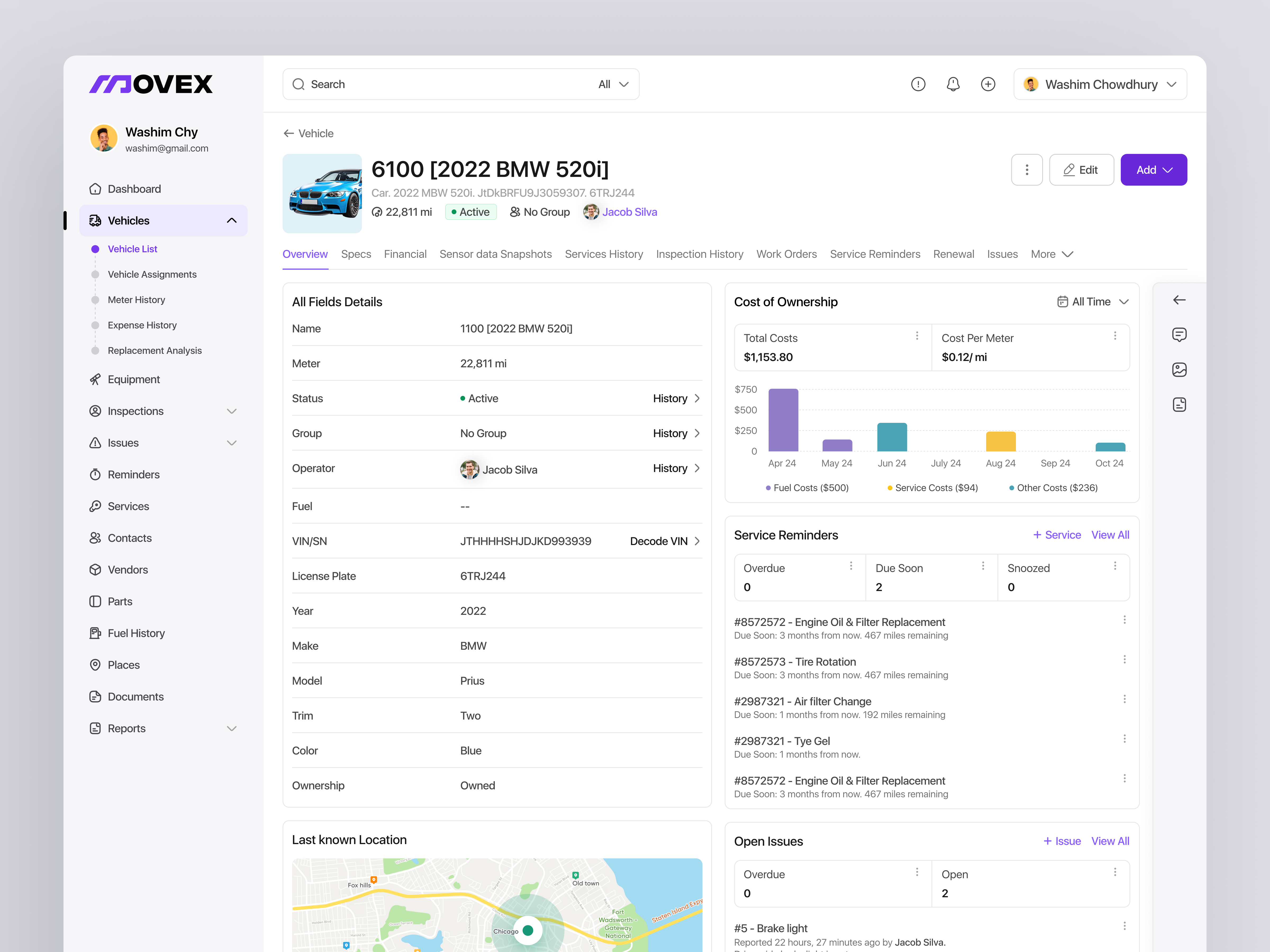Screen dimensions: 1270x952
Task: Open the document history icon on right sidebar
Action: tap(1180, 404)
